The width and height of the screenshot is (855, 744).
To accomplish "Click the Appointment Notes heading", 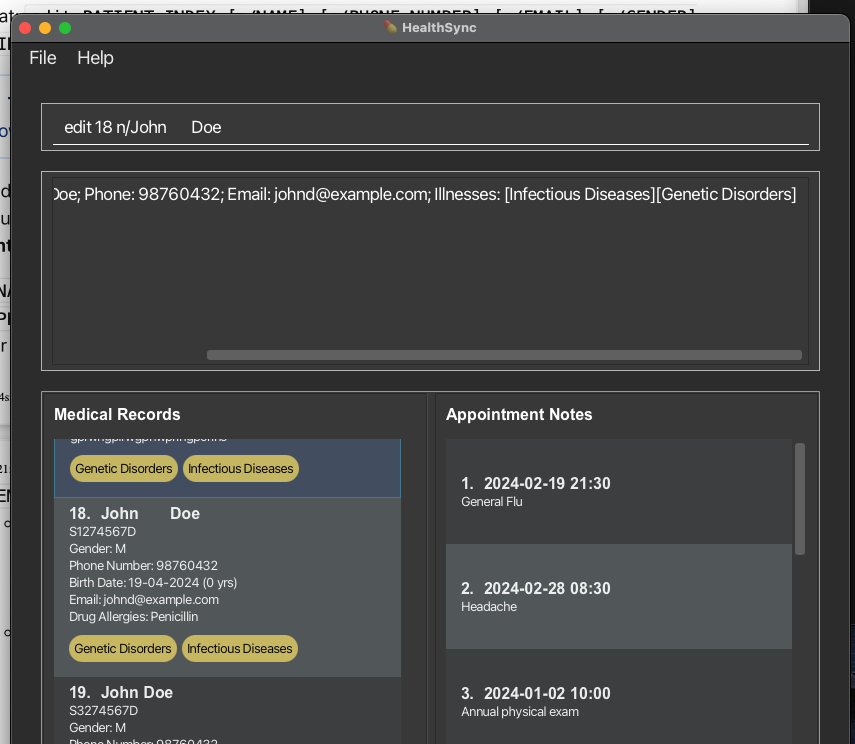I will click(x=519, y=415).
